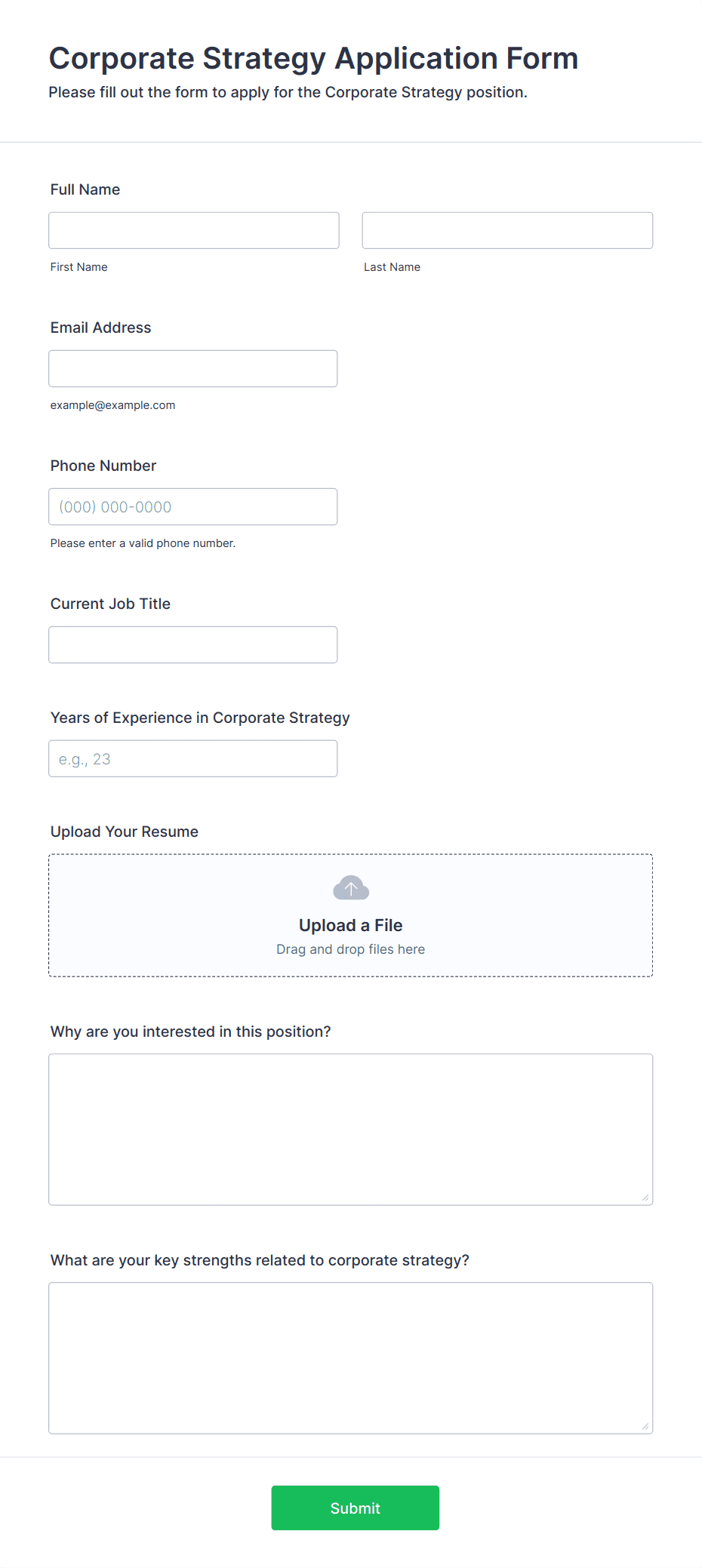Click the Phone Number field
The image size is (702, 1568).
click(x=193, y=506)
